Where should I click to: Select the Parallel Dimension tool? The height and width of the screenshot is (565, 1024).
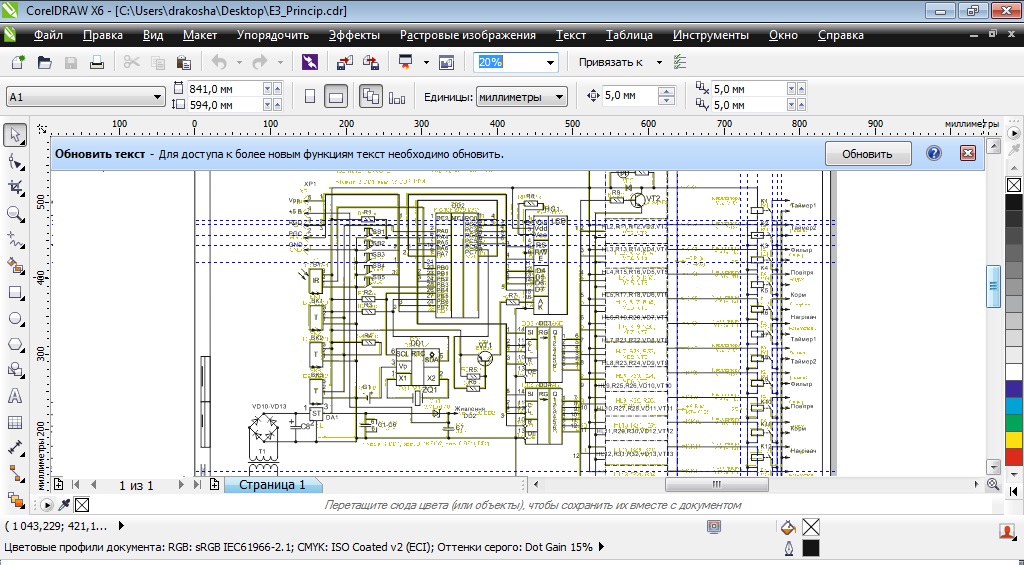[15, 449]
